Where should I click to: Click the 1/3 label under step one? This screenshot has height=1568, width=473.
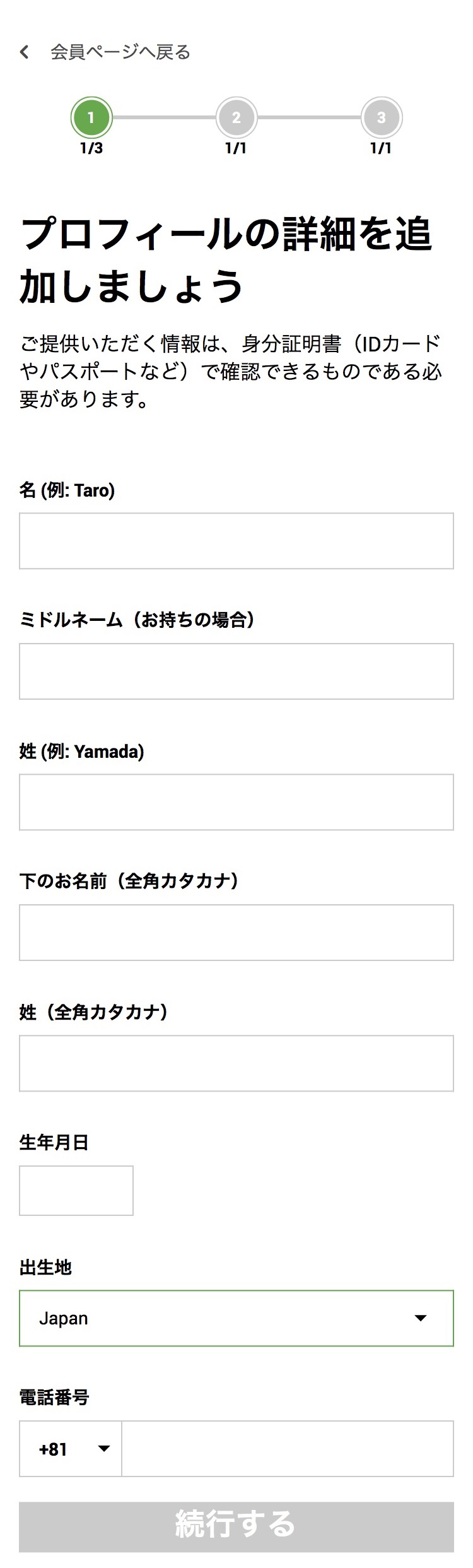[91, 148]
